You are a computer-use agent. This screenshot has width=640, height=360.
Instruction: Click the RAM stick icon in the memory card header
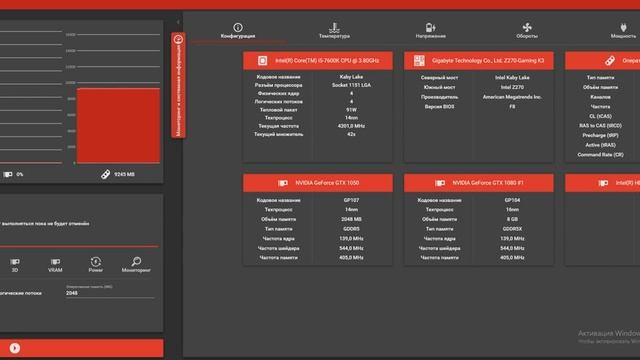tap(610, 60)
